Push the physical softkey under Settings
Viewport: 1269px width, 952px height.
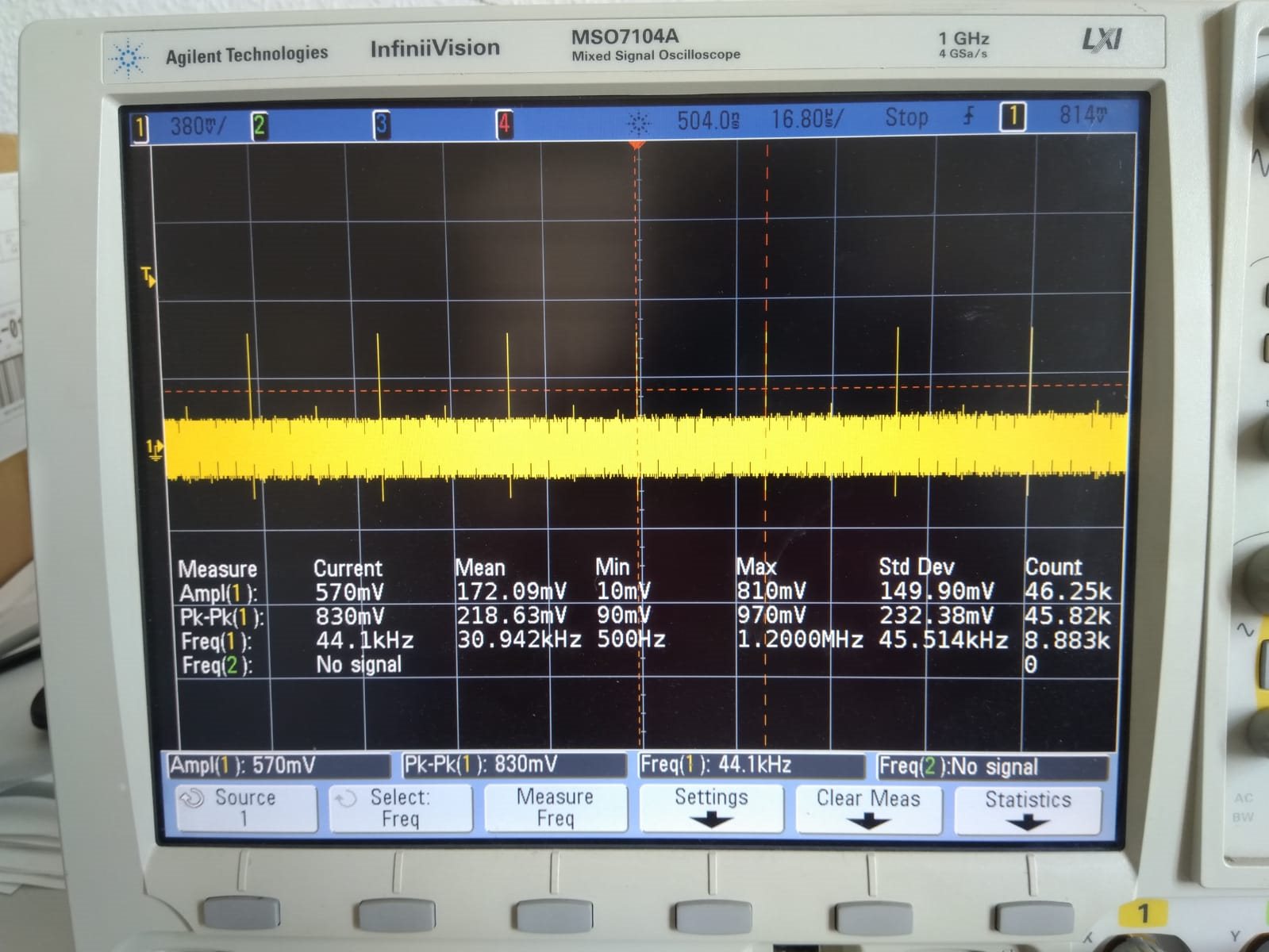coord(713,918)
